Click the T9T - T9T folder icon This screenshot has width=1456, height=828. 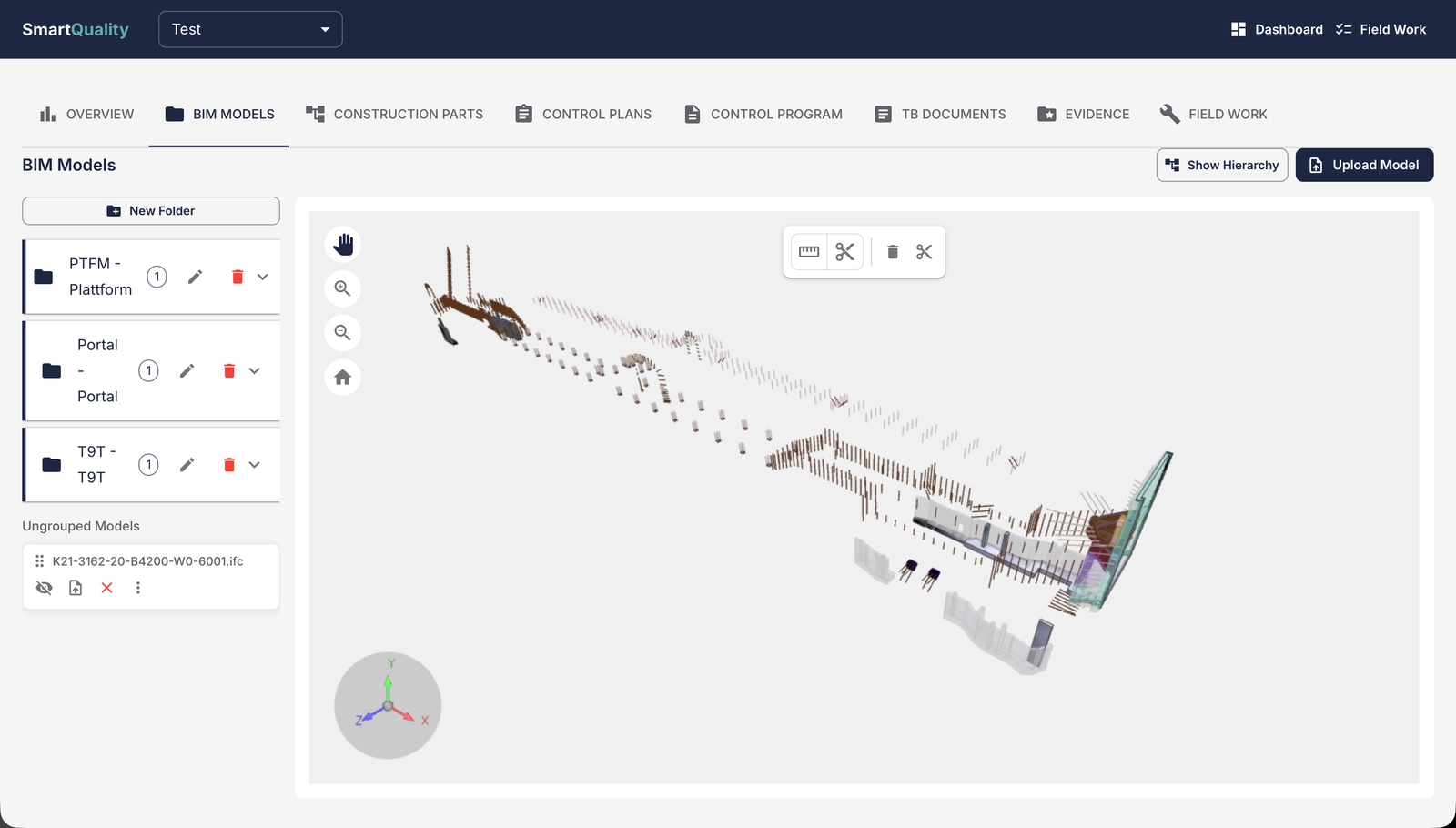coord(52,465)
